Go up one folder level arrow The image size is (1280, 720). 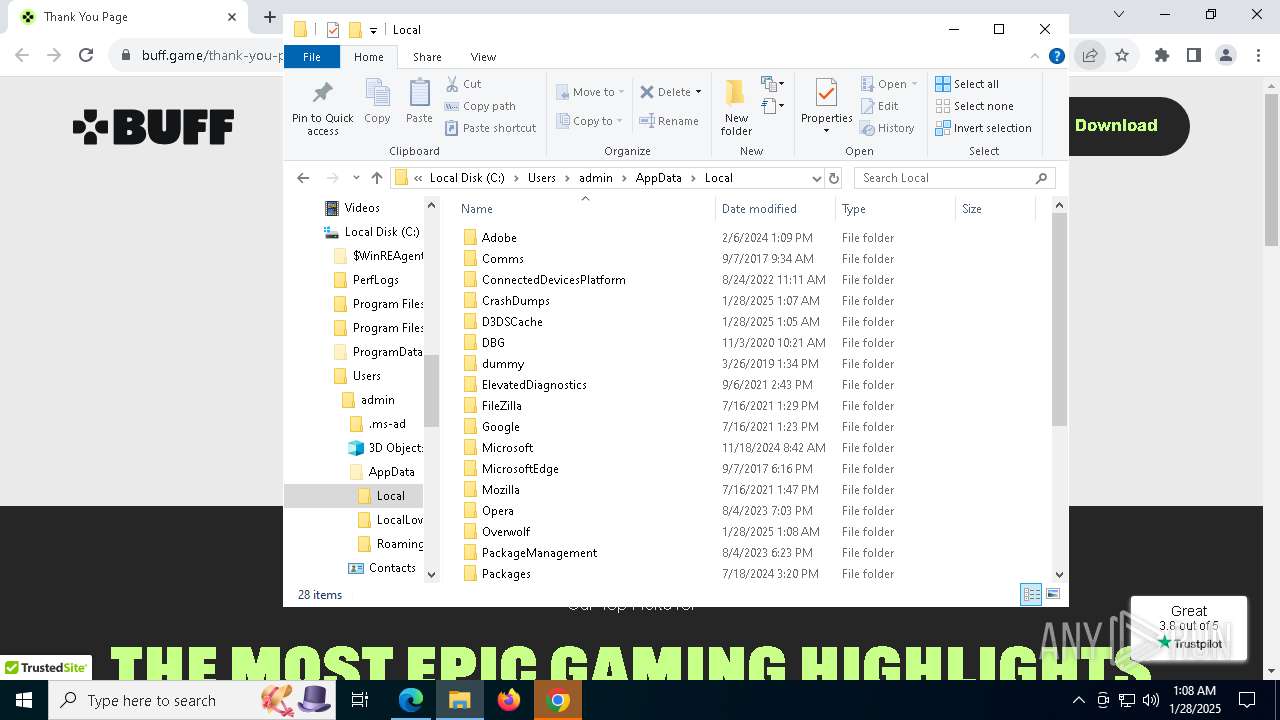(x=376, y=178)
